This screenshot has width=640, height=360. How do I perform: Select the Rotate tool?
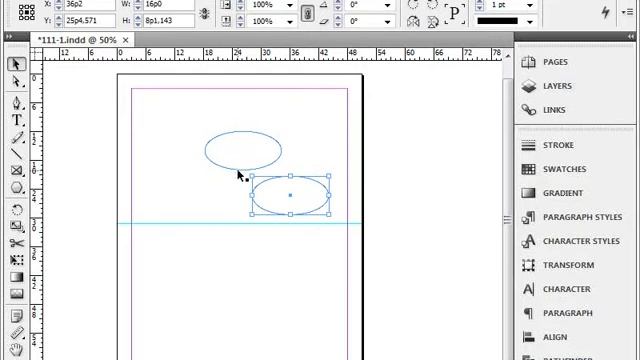click(16, 210)
